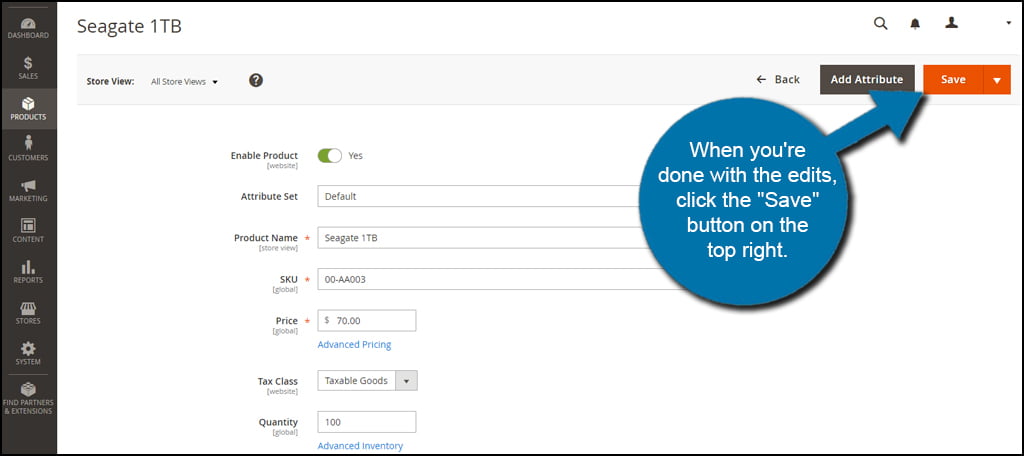Open the System settings menu
The height and width of the screenshot is (456, 1024).
[28, 353]
